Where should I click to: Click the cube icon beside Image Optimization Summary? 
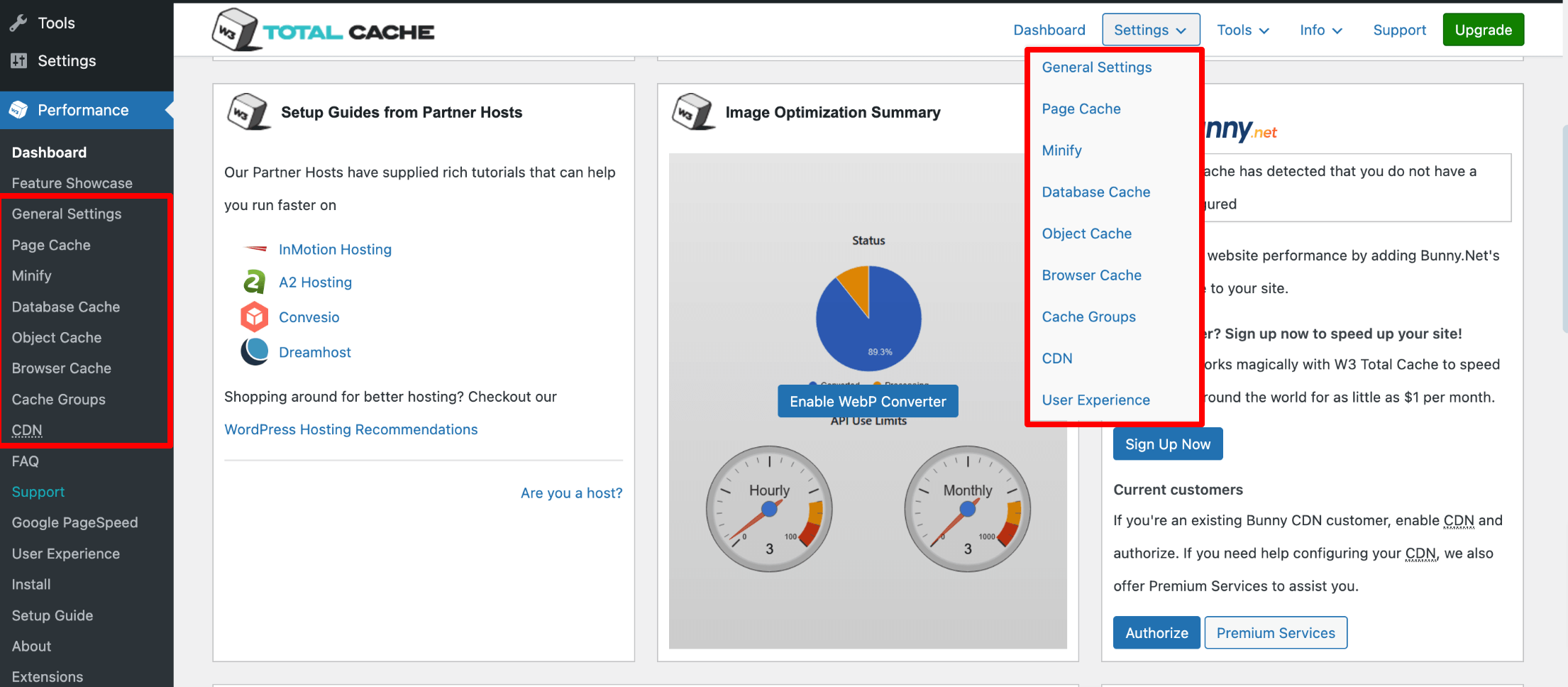click(692, 111)
